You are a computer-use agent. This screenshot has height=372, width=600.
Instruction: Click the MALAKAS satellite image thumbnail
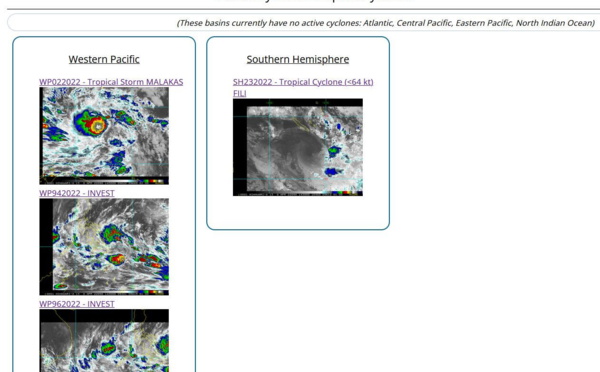coord(104,136)
